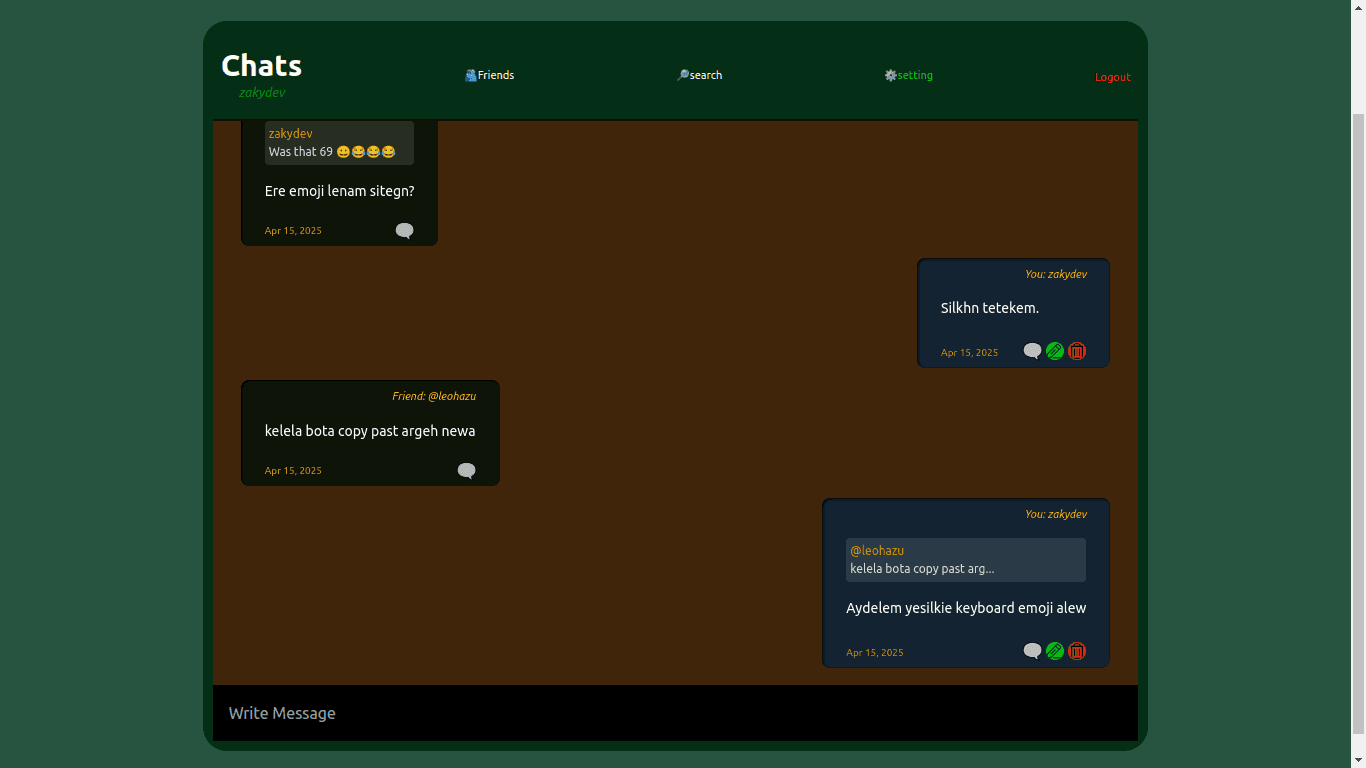1366x768 pixels.
Task: Open the Friends section
Action: click(x=495, y=75)
